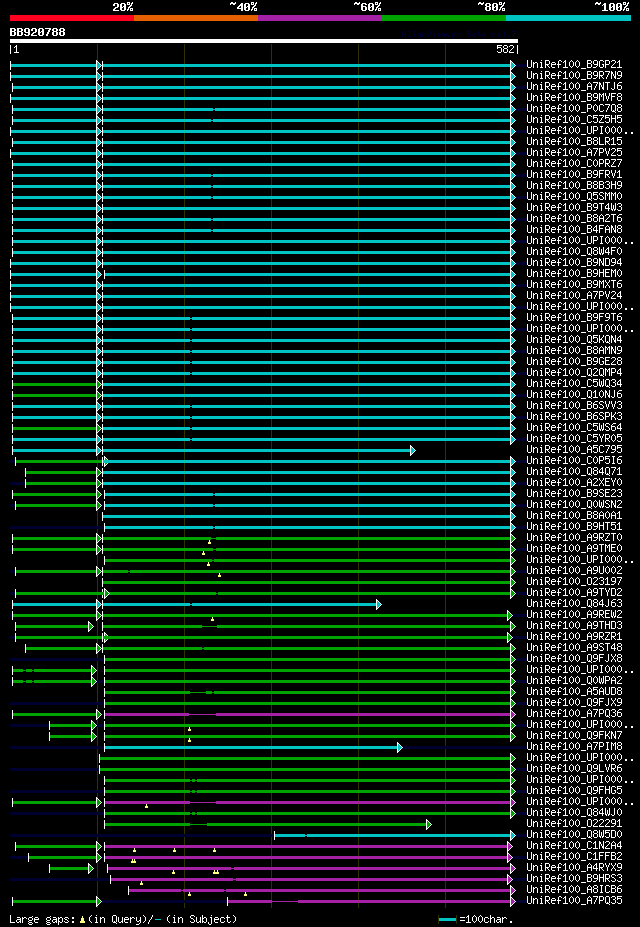This screenshot has width=640, height=927.
Task: Open the UniRef100_A4RYX9 entry
Action: tap(574, 868)
